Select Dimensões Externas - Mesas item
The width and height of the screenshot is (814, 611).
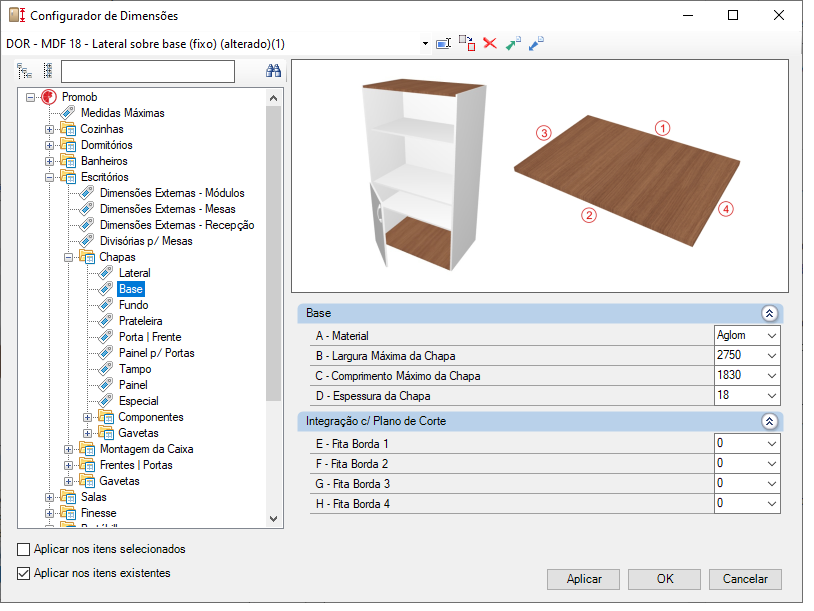(x=167, y=209)
